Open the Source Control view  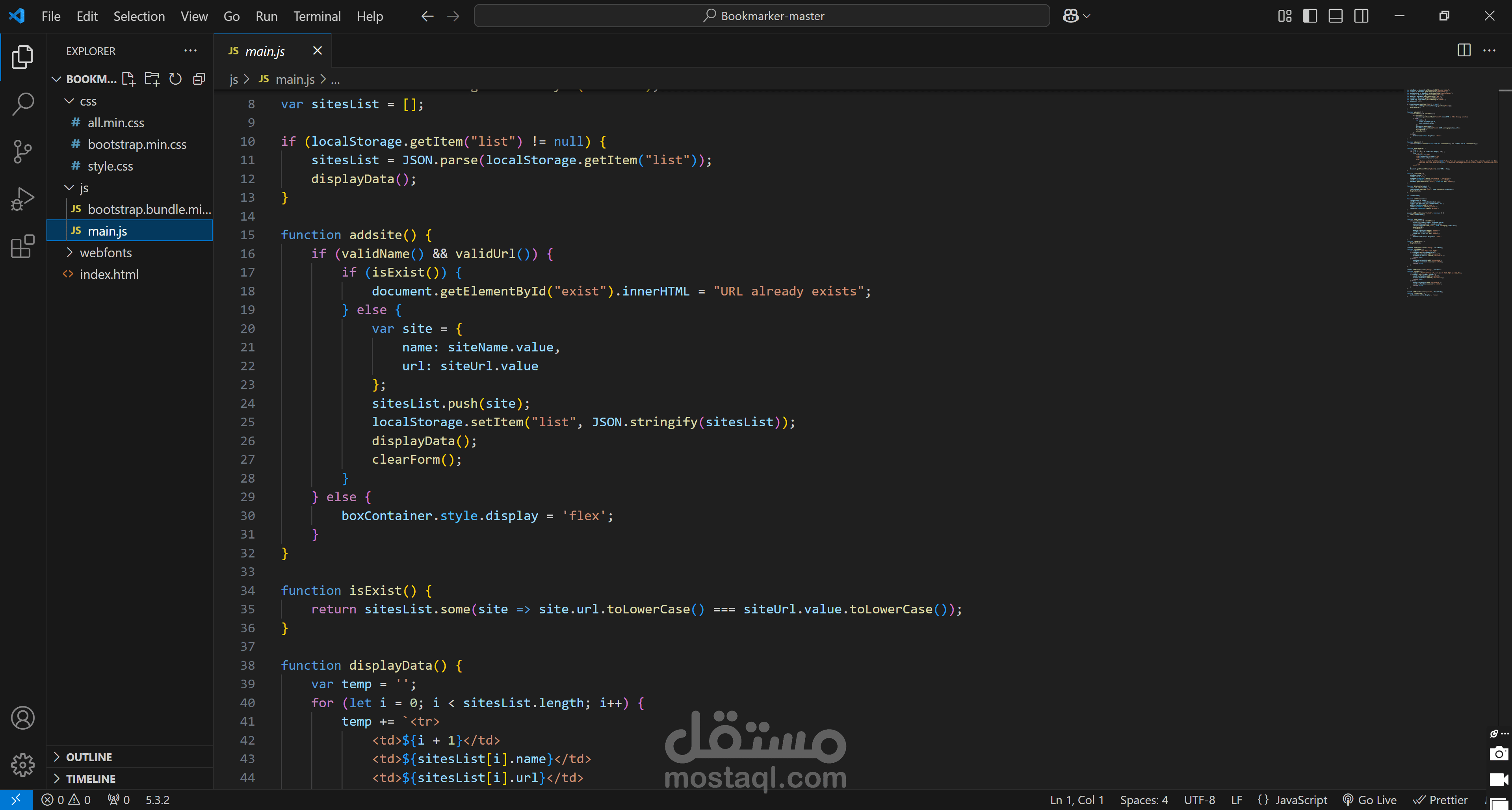22,151
